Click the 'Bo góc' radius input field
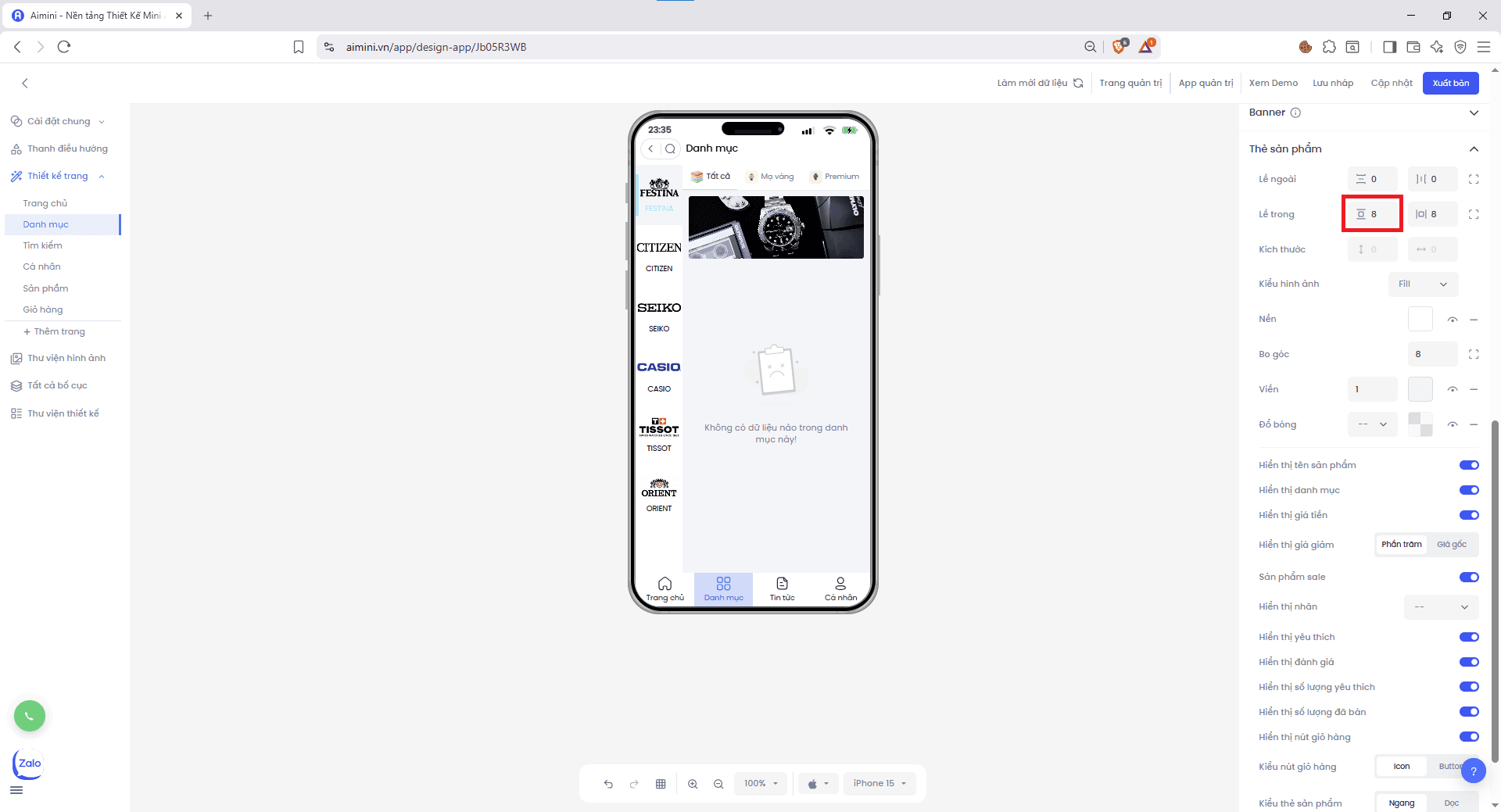This screenshot has height=812, width=1501. tap(1431, 355)
